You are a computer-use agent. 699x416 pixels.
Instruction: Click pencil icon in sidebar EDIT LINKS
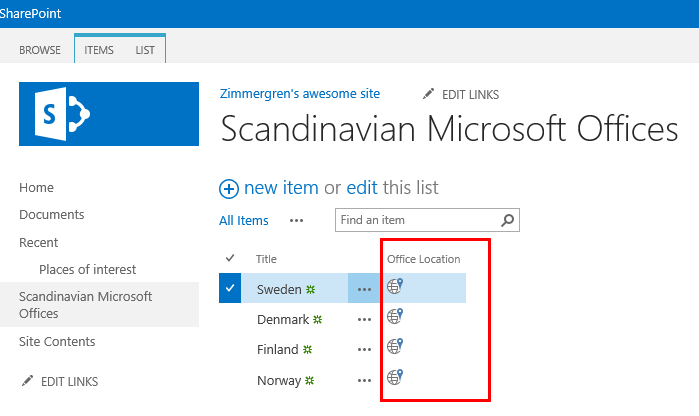click(x=27, y=381)
